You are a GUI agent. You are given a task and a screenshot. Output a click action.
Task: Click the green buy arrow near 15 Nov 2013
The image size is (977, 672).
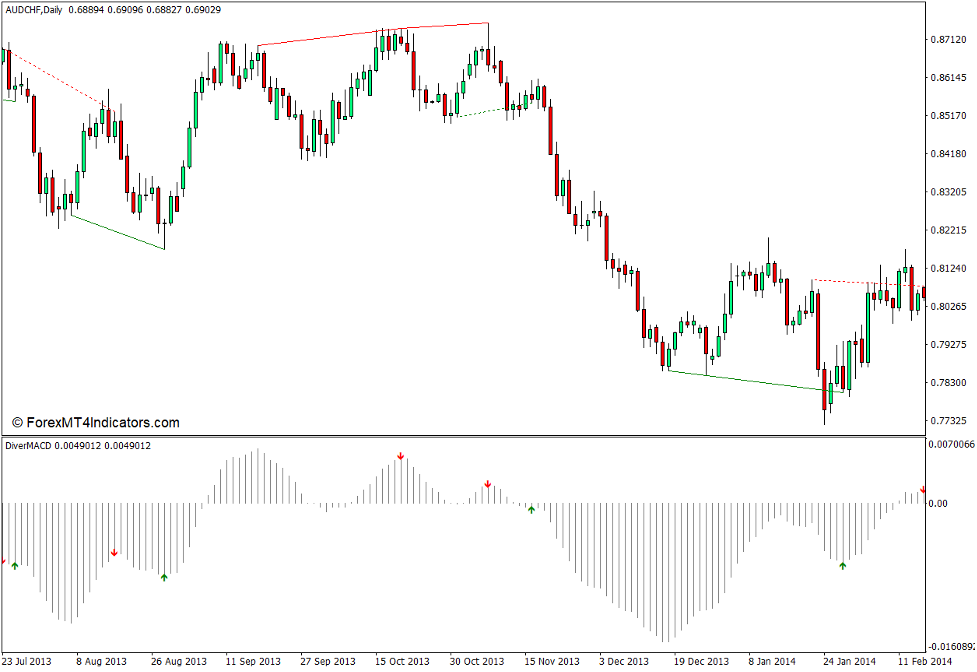coord(531,509)
